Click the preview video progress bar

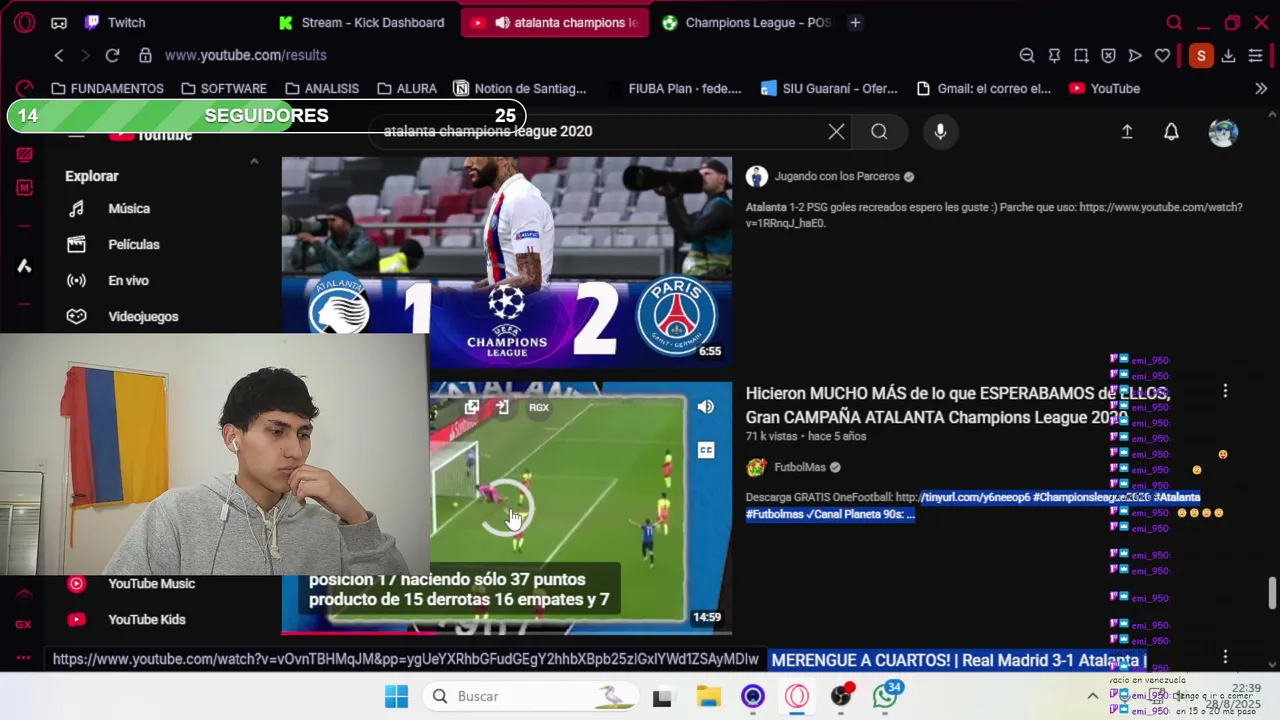coord(507,632)
